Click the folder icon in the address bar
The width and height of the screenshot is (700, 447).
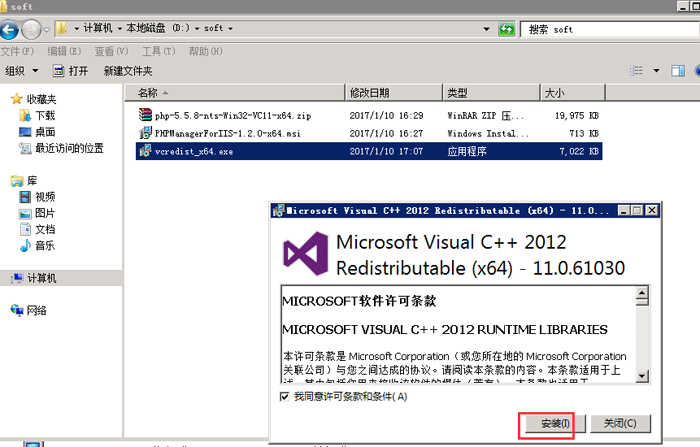(62, 28)
